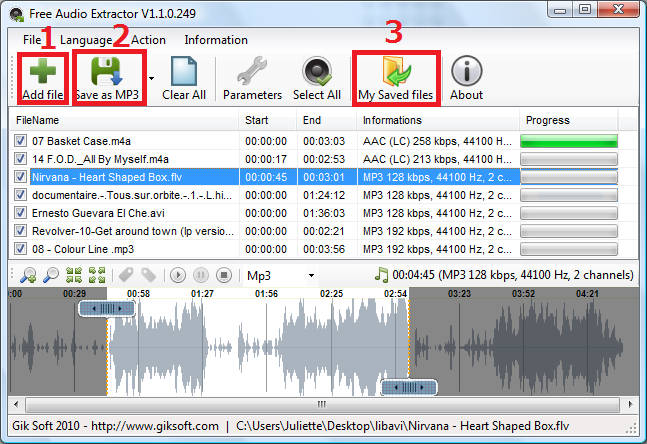The height and width of the screenshot is (444, 647).
Task: Select the 07 Basket Case.m4a file name
Action: click(x=81, y=141)
